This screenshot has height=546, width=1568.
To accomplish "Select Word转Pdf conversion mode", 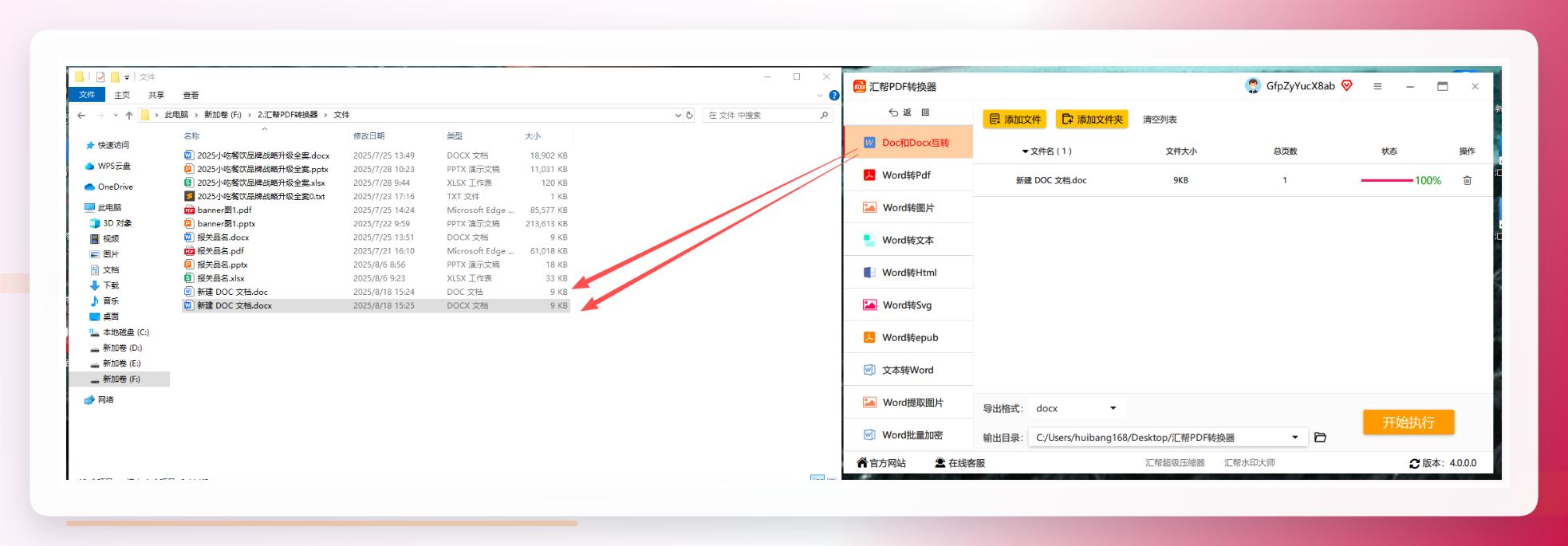I will pyautogui.click(x=908, y=175).
